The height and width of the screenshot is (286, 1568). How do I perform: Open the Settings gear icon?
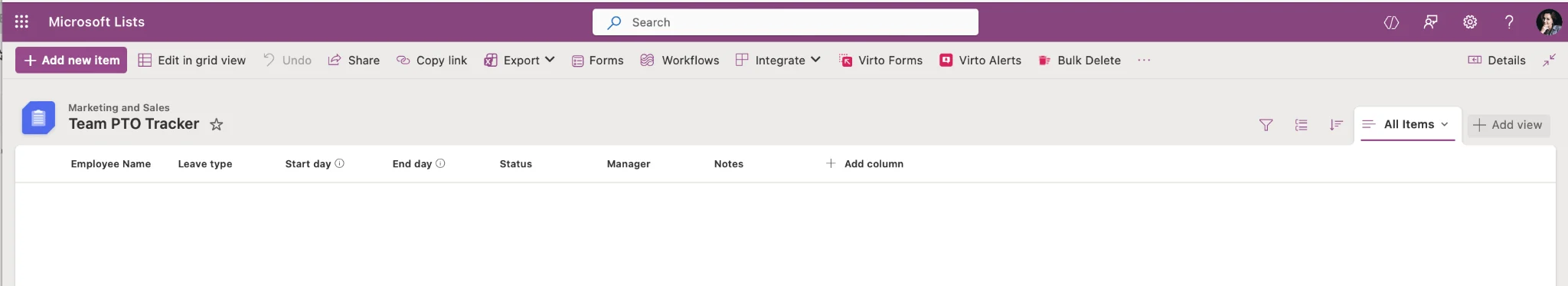tap(1470, 22)
